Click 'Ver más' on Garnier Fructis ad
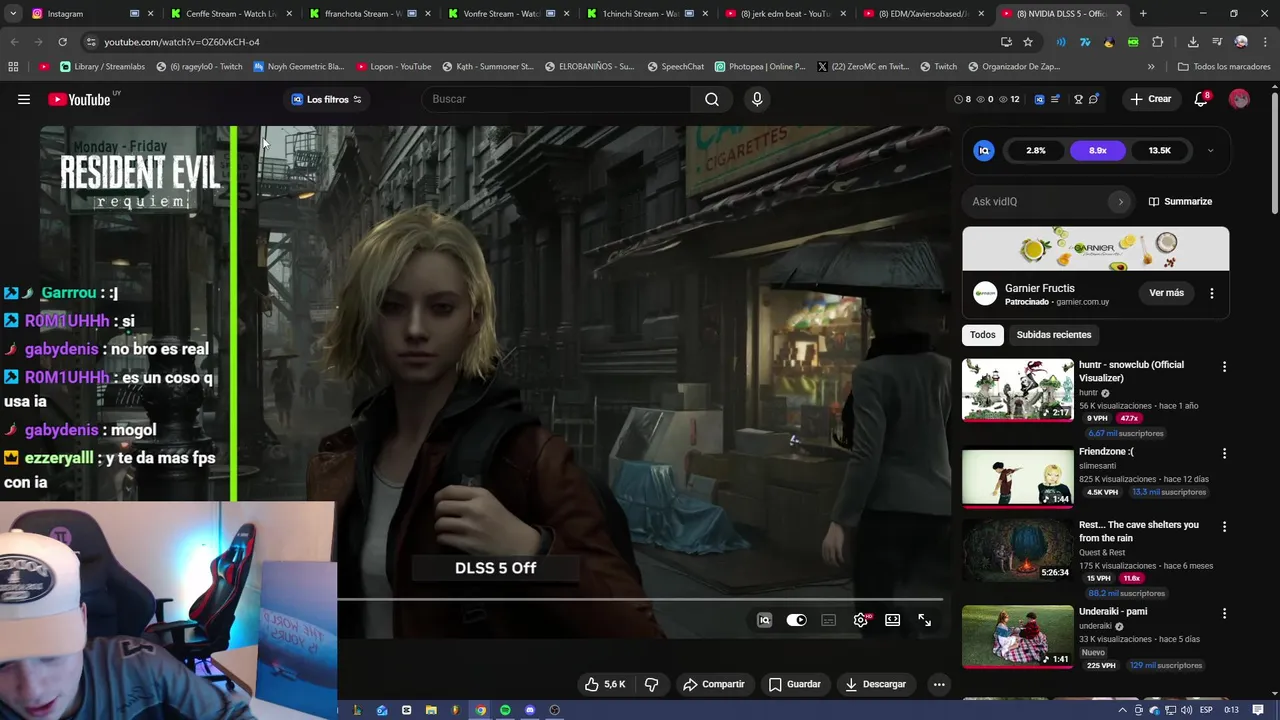This screenshot has height=720, width=1280. point(1166,293)
